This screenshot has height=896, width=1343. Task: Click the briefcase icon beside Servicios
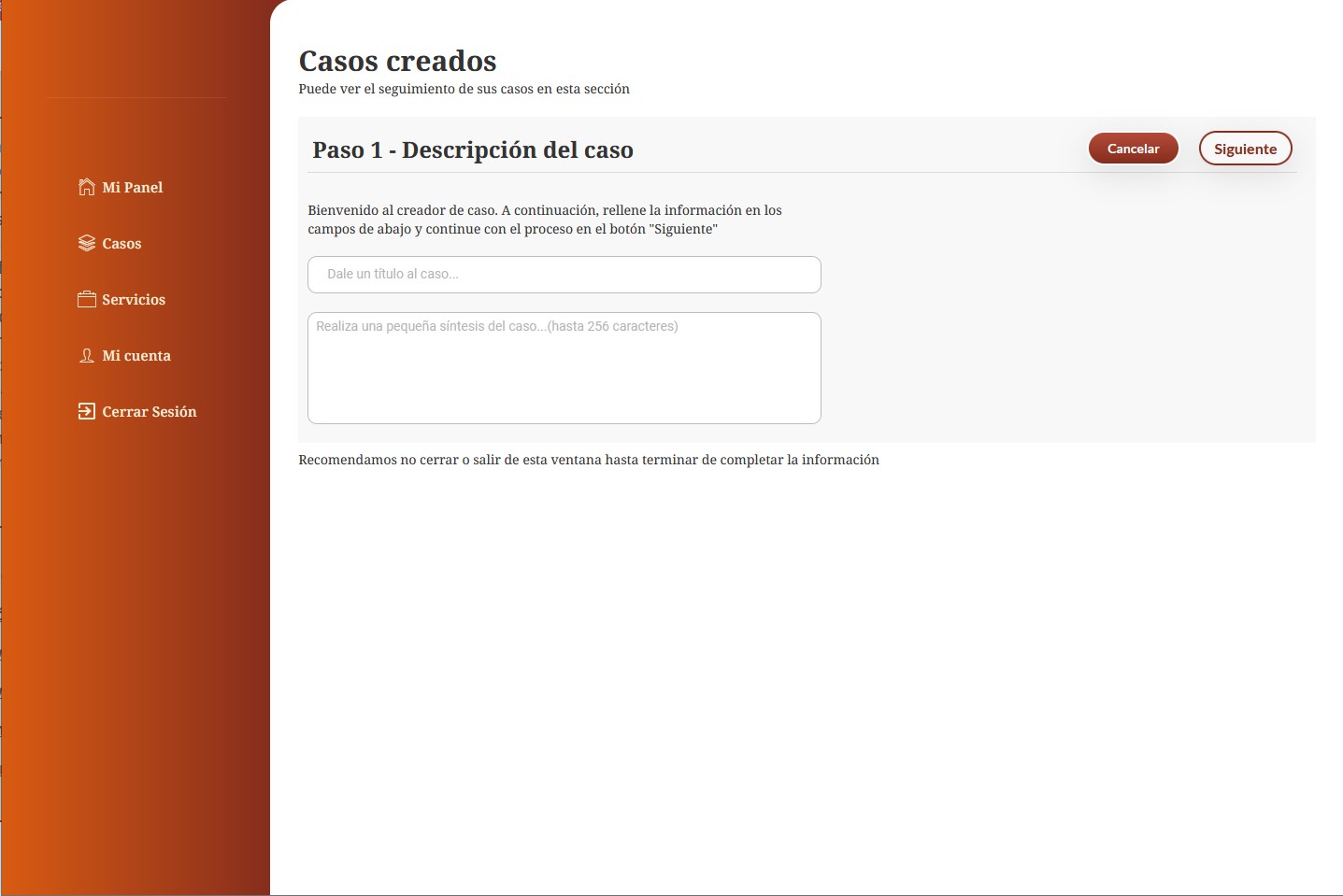click(x=87, y=299)
